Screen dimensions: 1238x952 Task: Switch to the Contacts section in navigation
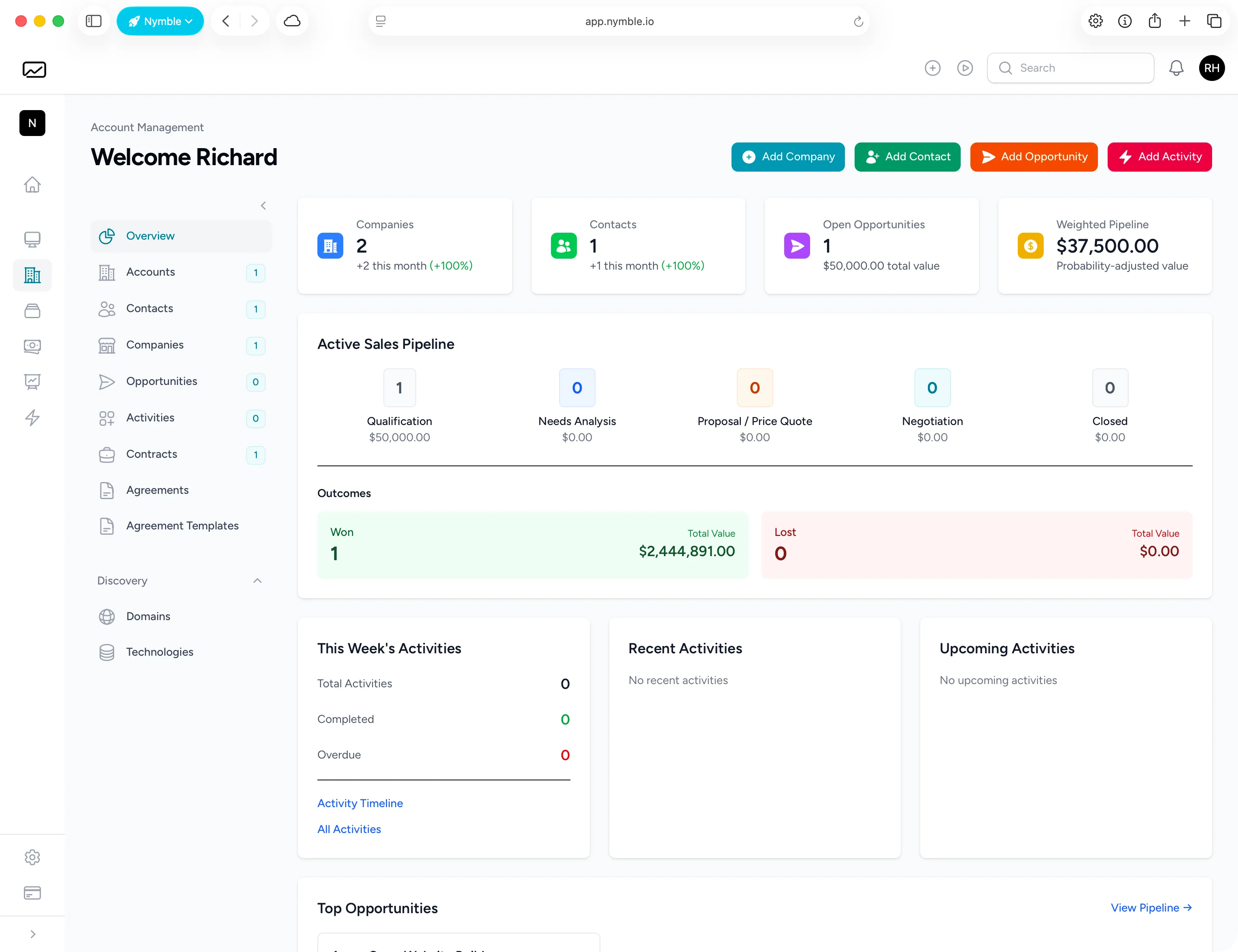(150, 308)
